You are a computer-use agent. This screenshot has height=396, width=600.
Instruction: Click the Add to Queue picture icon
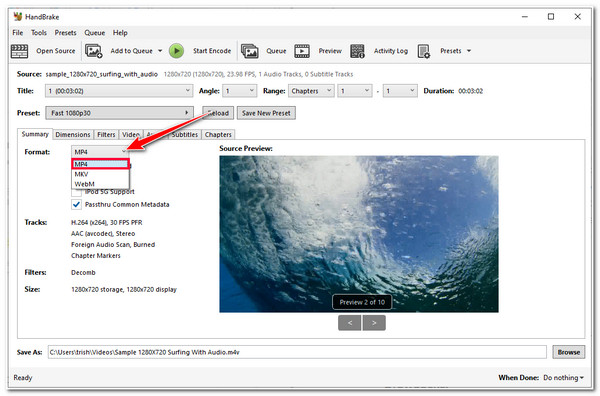[x=94, y=51]
